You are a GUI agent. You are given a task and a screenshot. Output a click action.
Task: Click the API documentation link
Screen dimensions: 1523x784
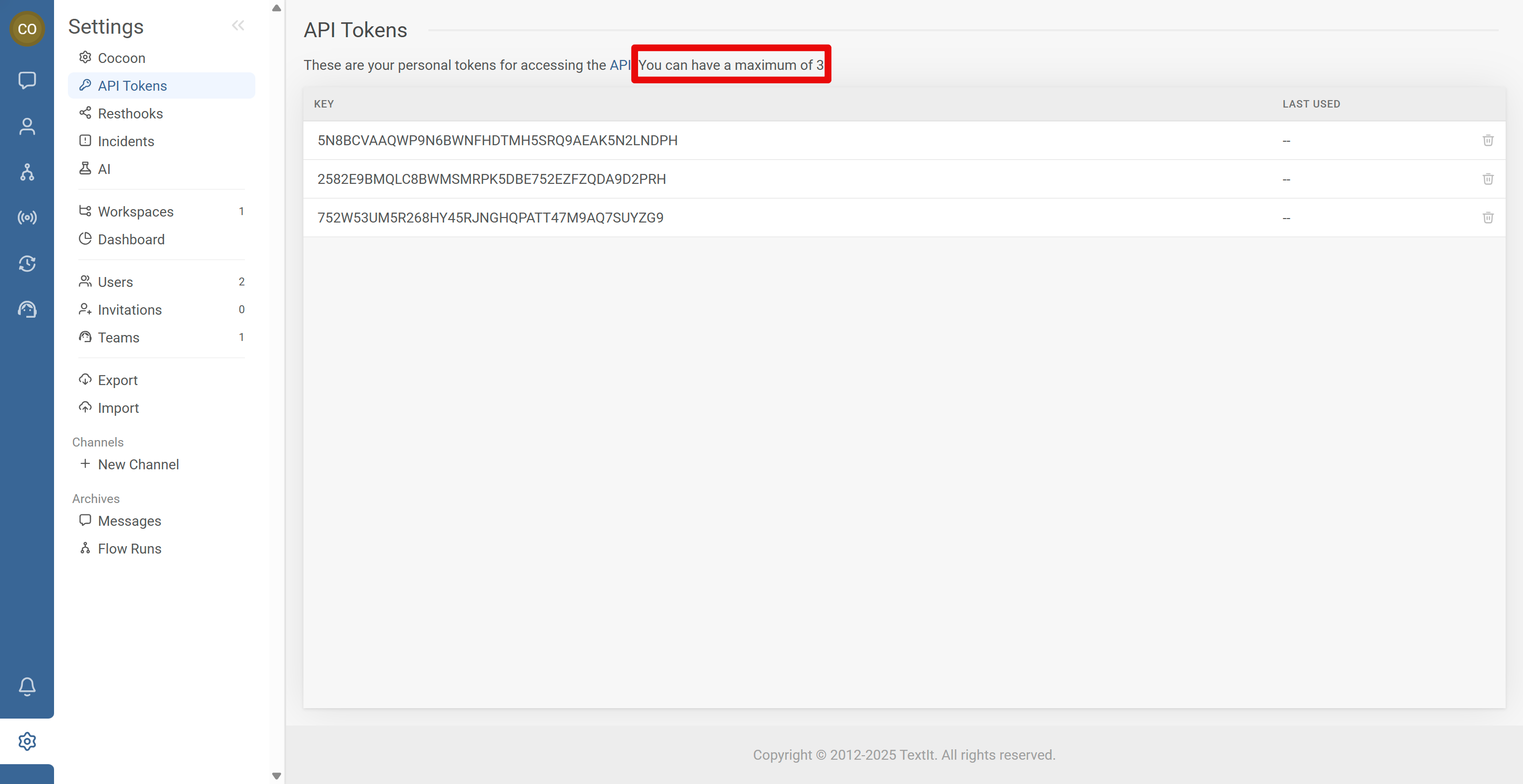tap(620, 65)
